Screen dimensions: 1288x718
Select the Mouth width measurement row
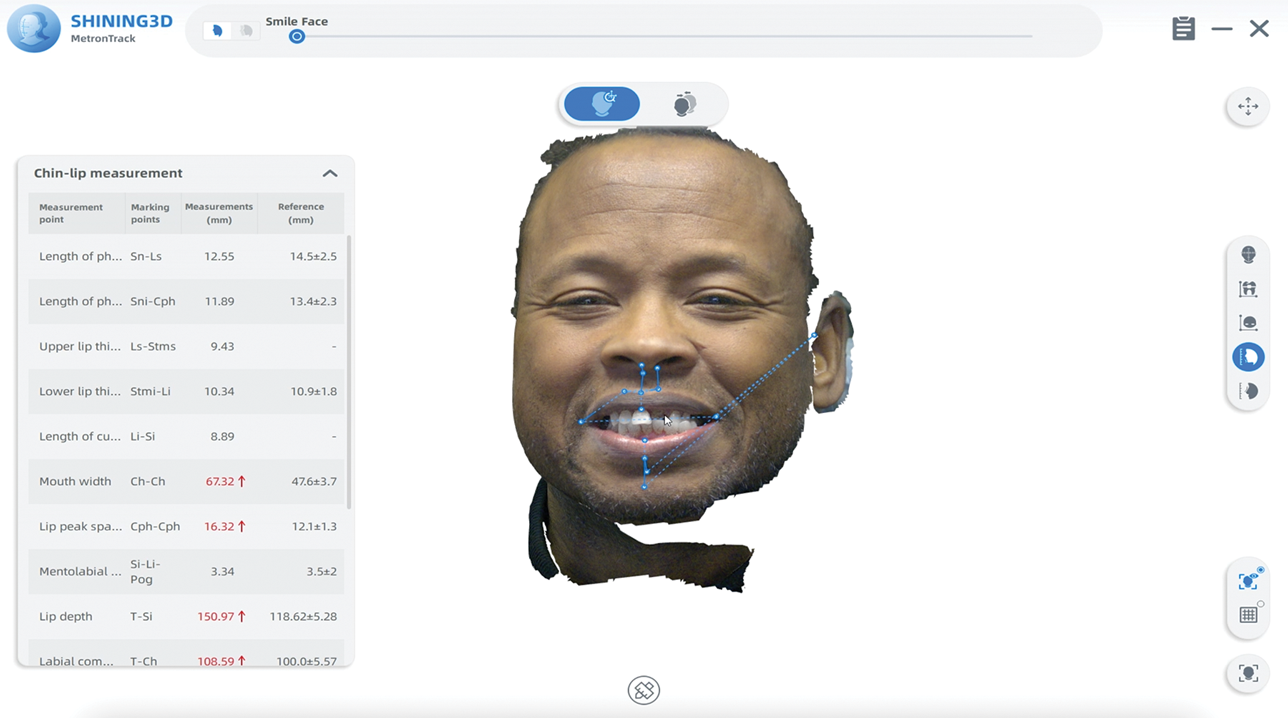pos(186,481)
